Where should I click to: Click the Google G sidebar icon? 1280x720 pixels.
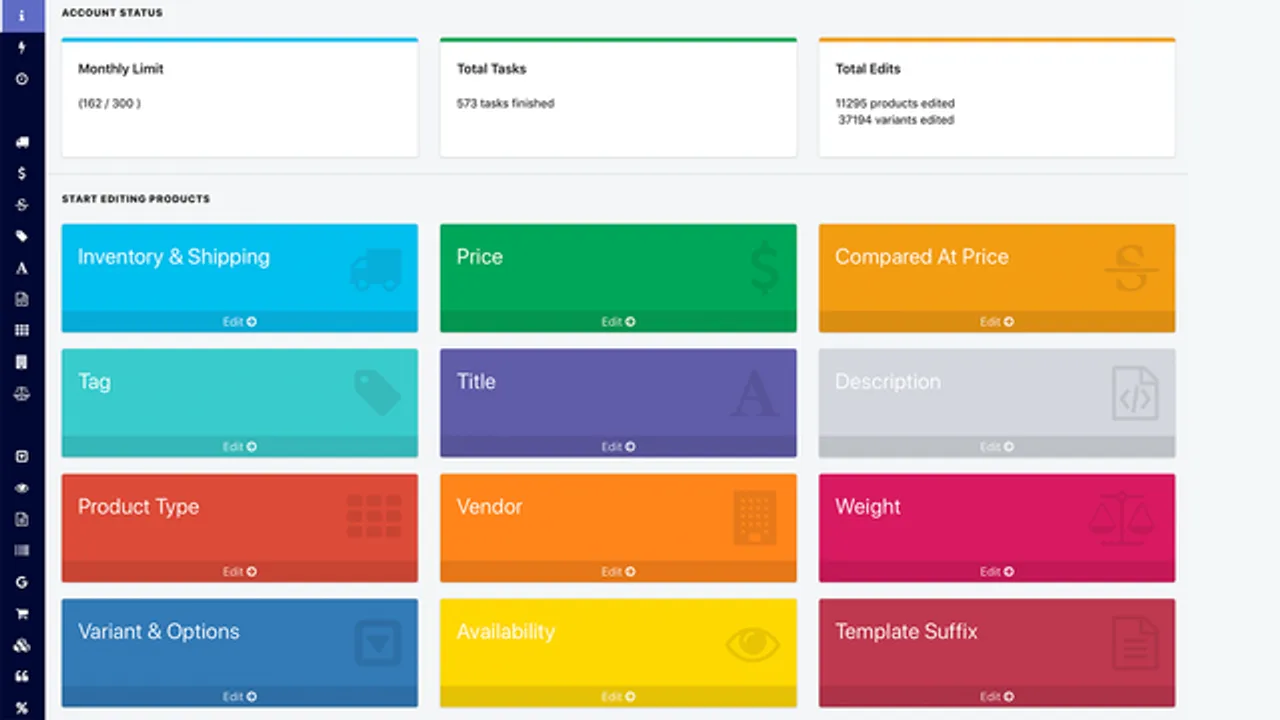point(22,583)
